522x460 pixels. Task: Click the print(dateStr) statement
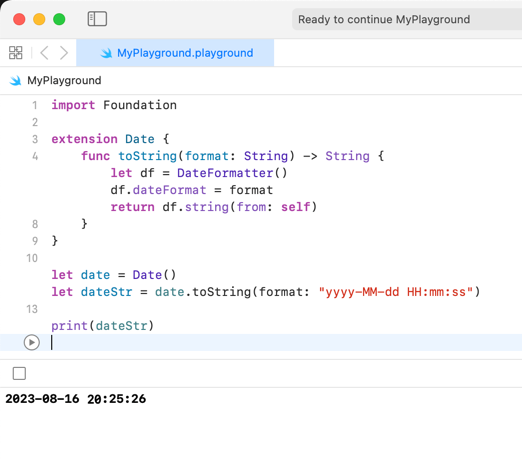[x=103, y=326]
